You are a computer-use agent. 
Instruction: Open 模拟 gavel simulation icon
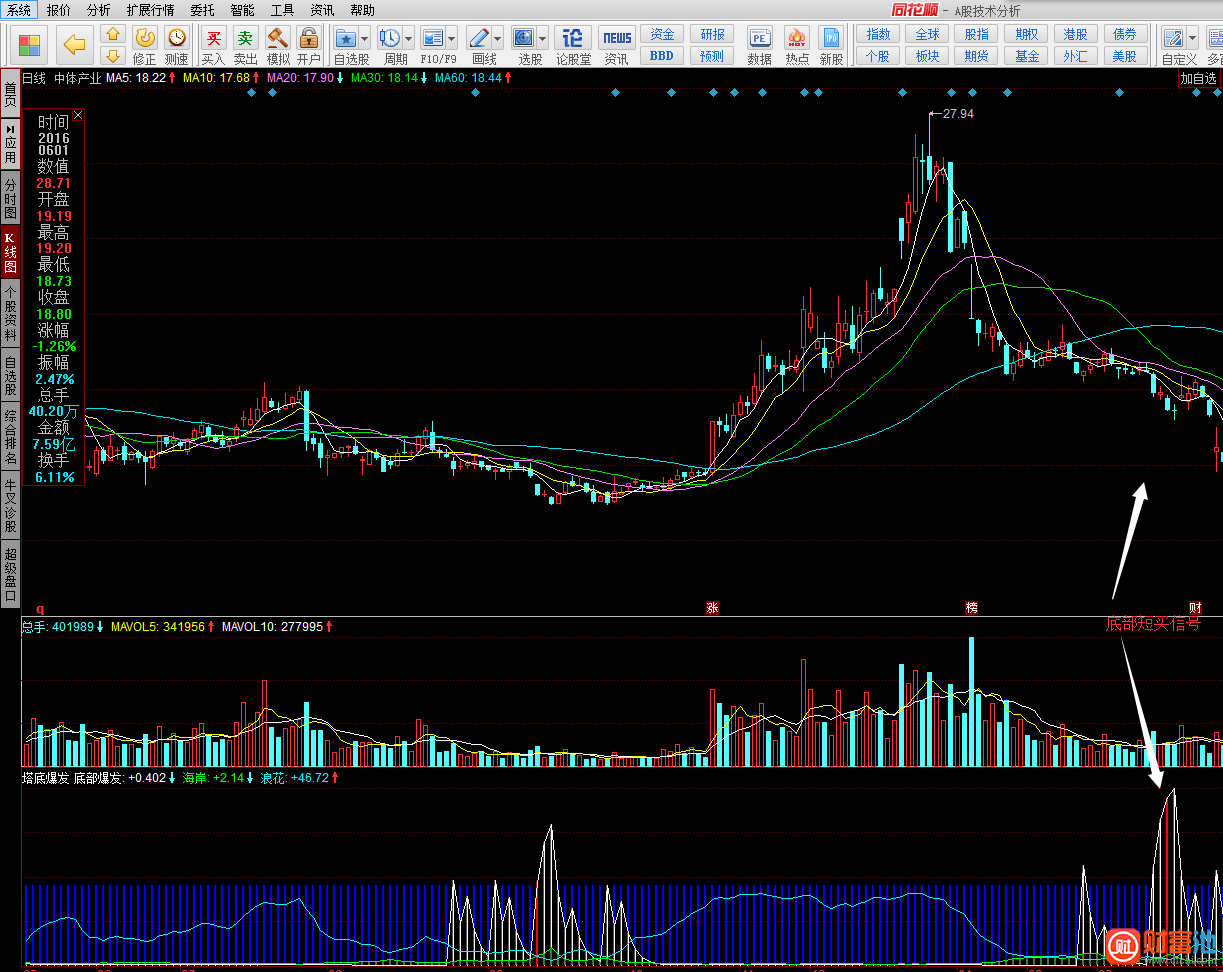[x=277, y=38]
